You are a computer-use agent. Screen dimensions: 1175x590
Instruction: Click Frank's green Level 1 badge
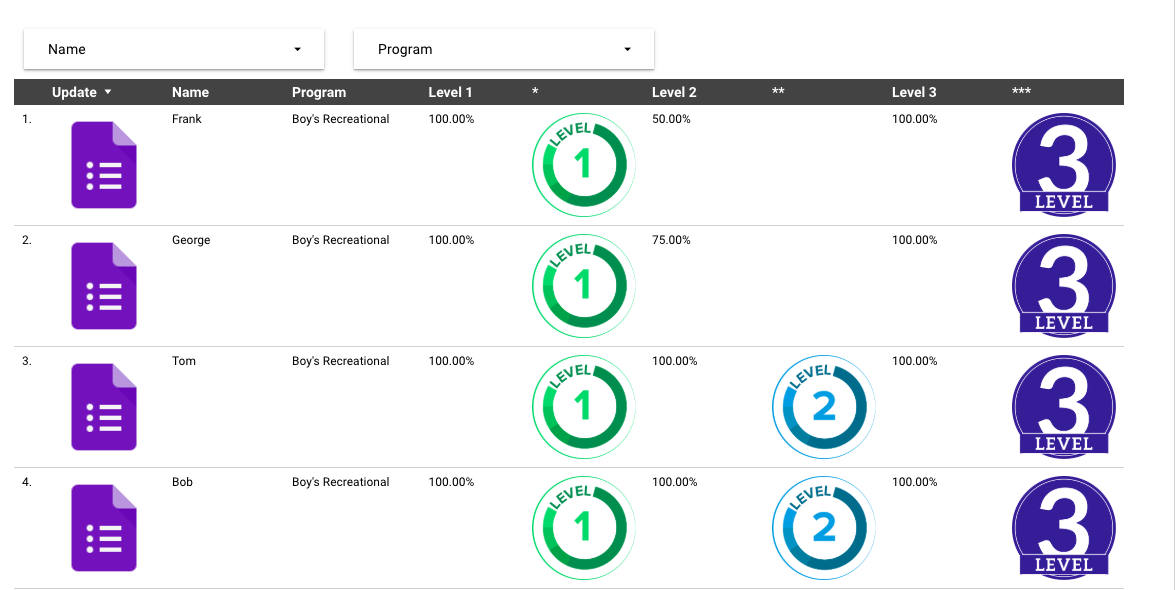583,164
